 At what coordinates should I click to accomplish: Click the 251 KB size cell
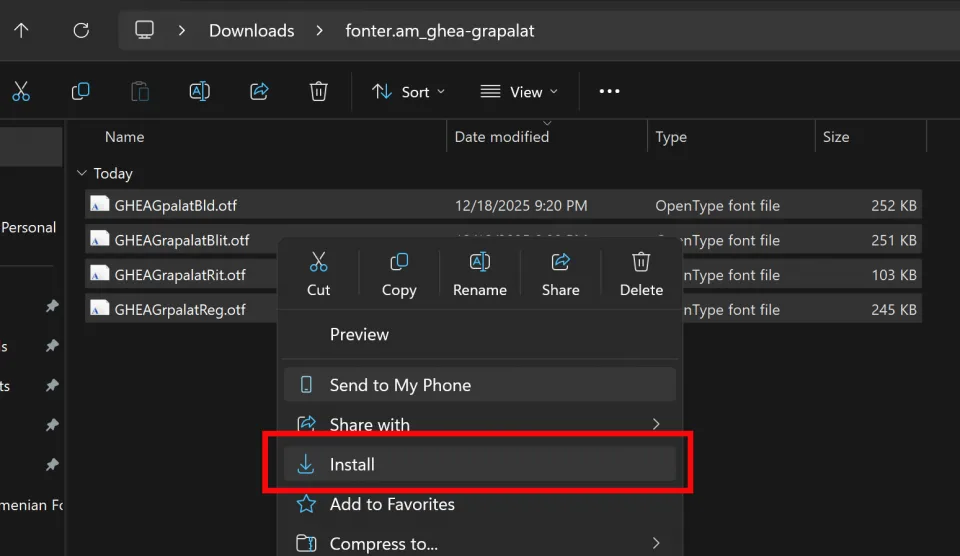(893, 241)
